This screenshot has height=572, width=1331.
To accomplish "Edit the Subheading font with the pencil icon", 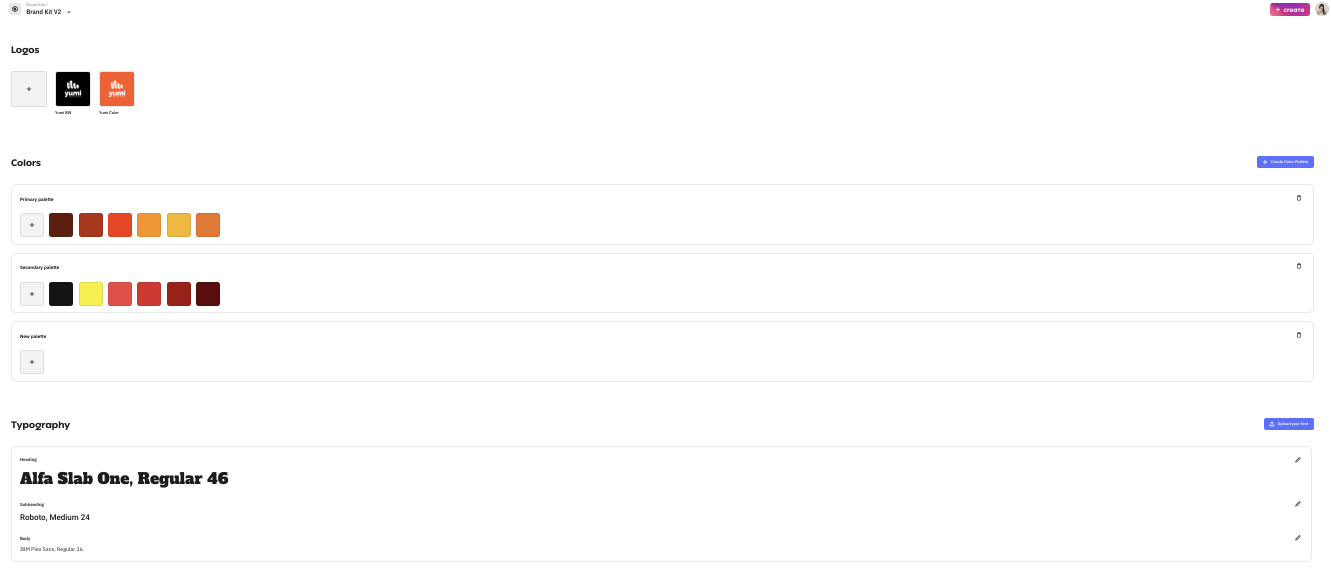I will pyautogui.click(x=1298, y=504).
